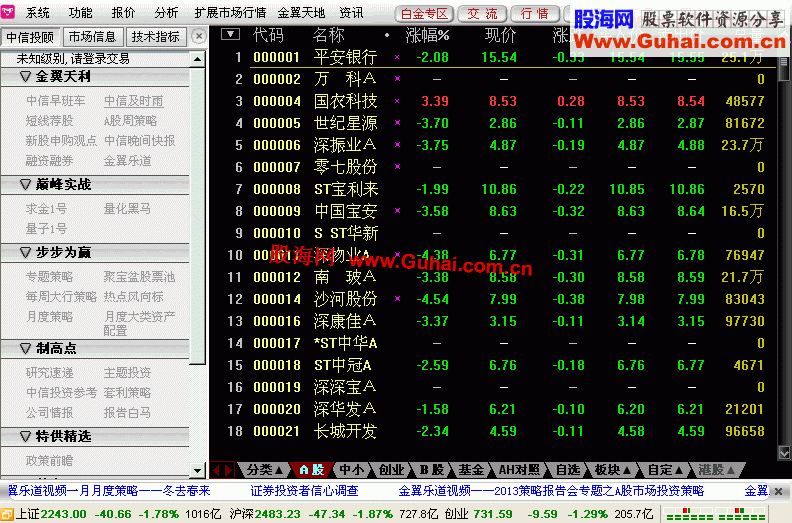The image size is (792, 523).
Task: Open A股周策略 link
Action: [130, 121]
